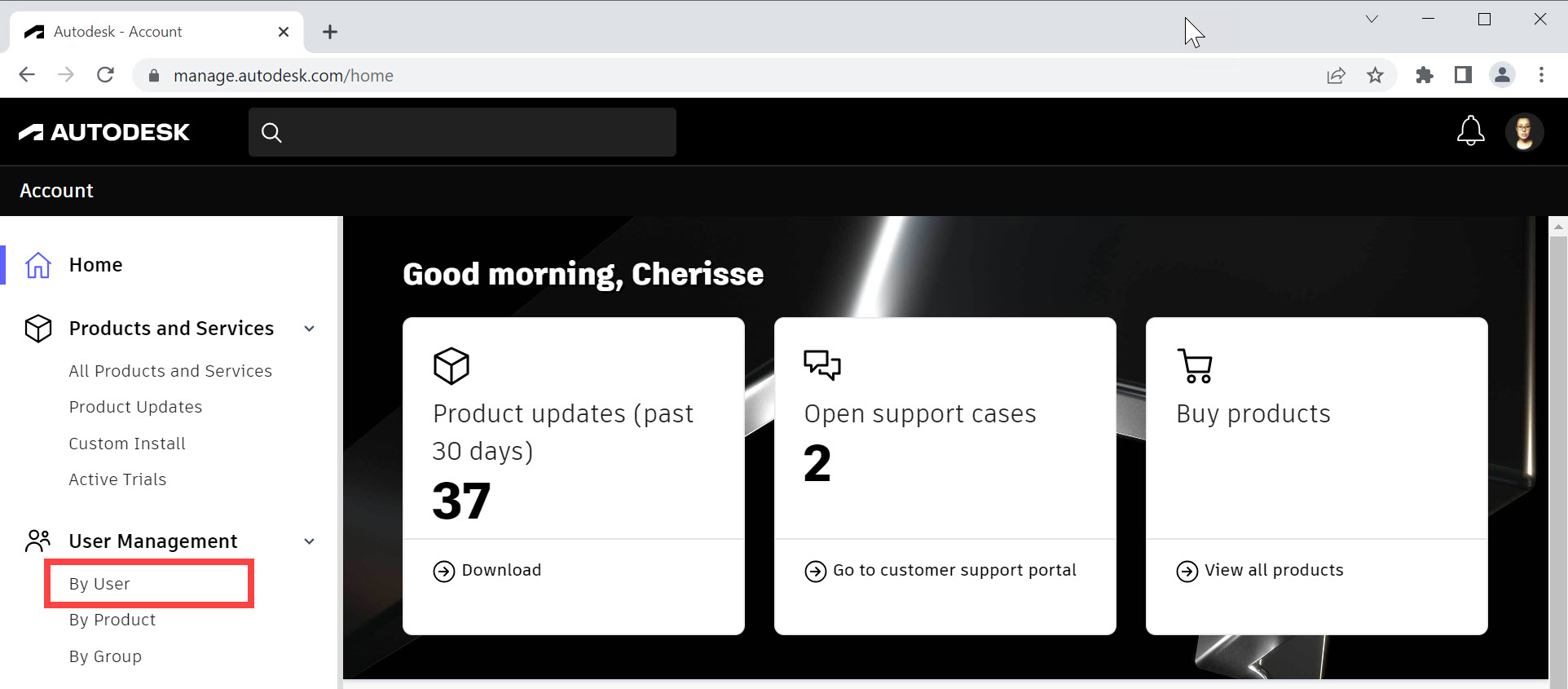This screenshot has width=1568, height=689.
Task: Click the Products and Services cube icon
Action: tap(38, 329)
